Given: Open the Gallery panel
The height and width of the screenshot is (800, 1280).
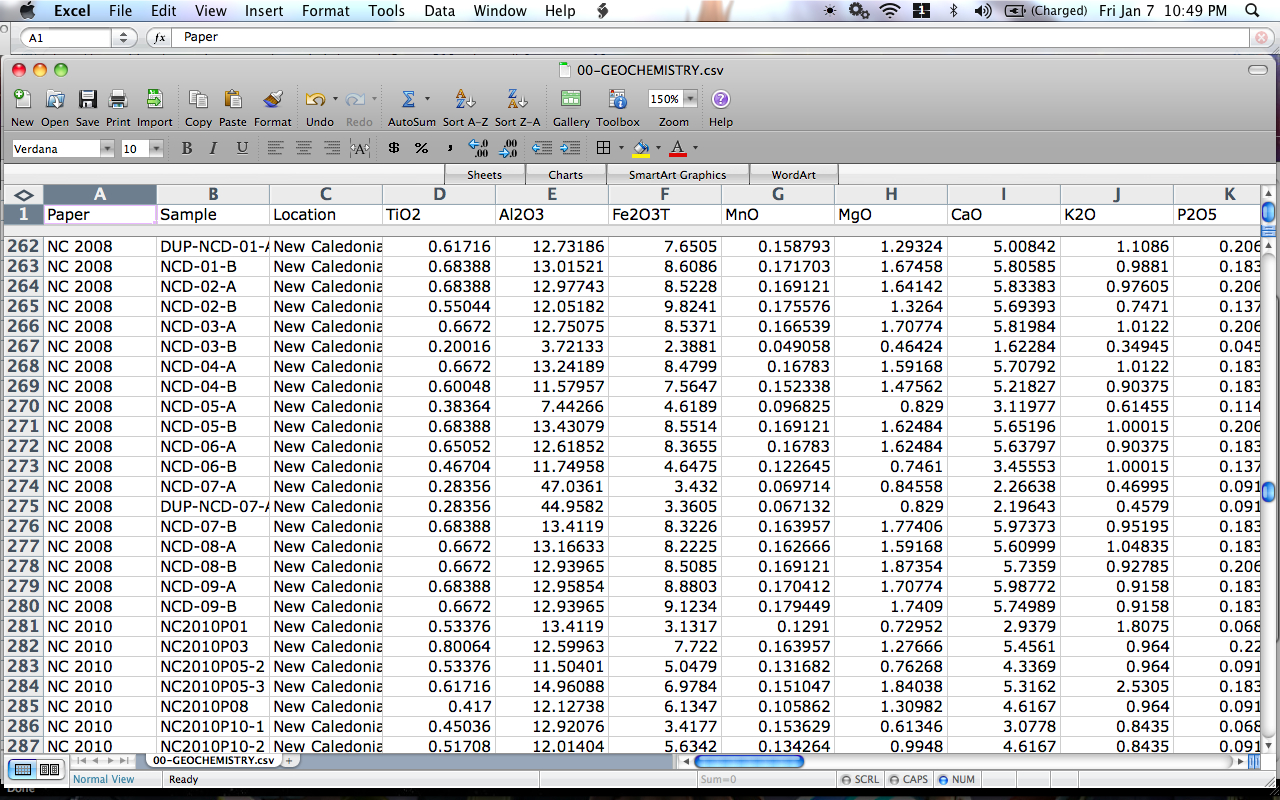Looking at the screenshot, I should pos(571,100).
